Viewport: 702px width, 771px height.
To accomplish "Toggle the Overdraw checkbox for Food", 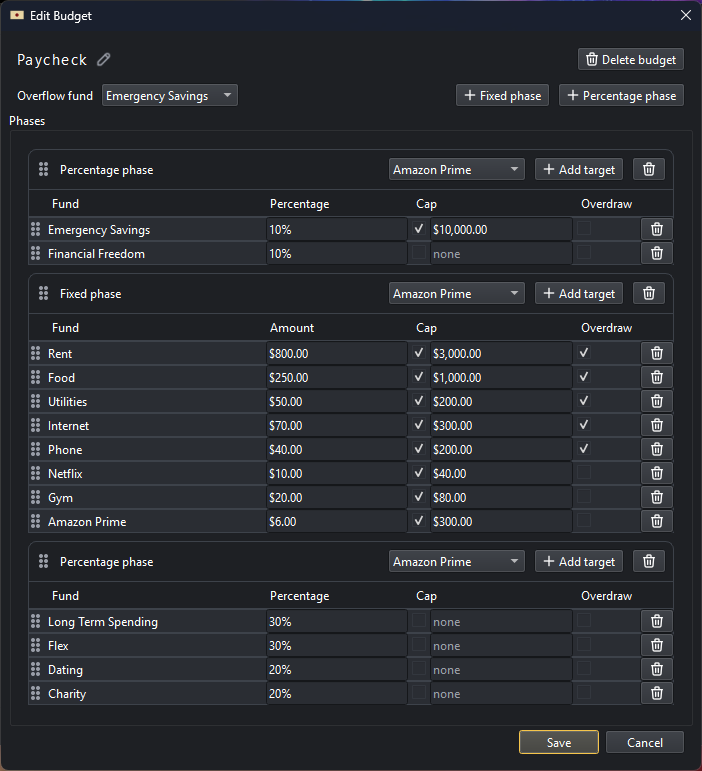I will tap(584, 377).
